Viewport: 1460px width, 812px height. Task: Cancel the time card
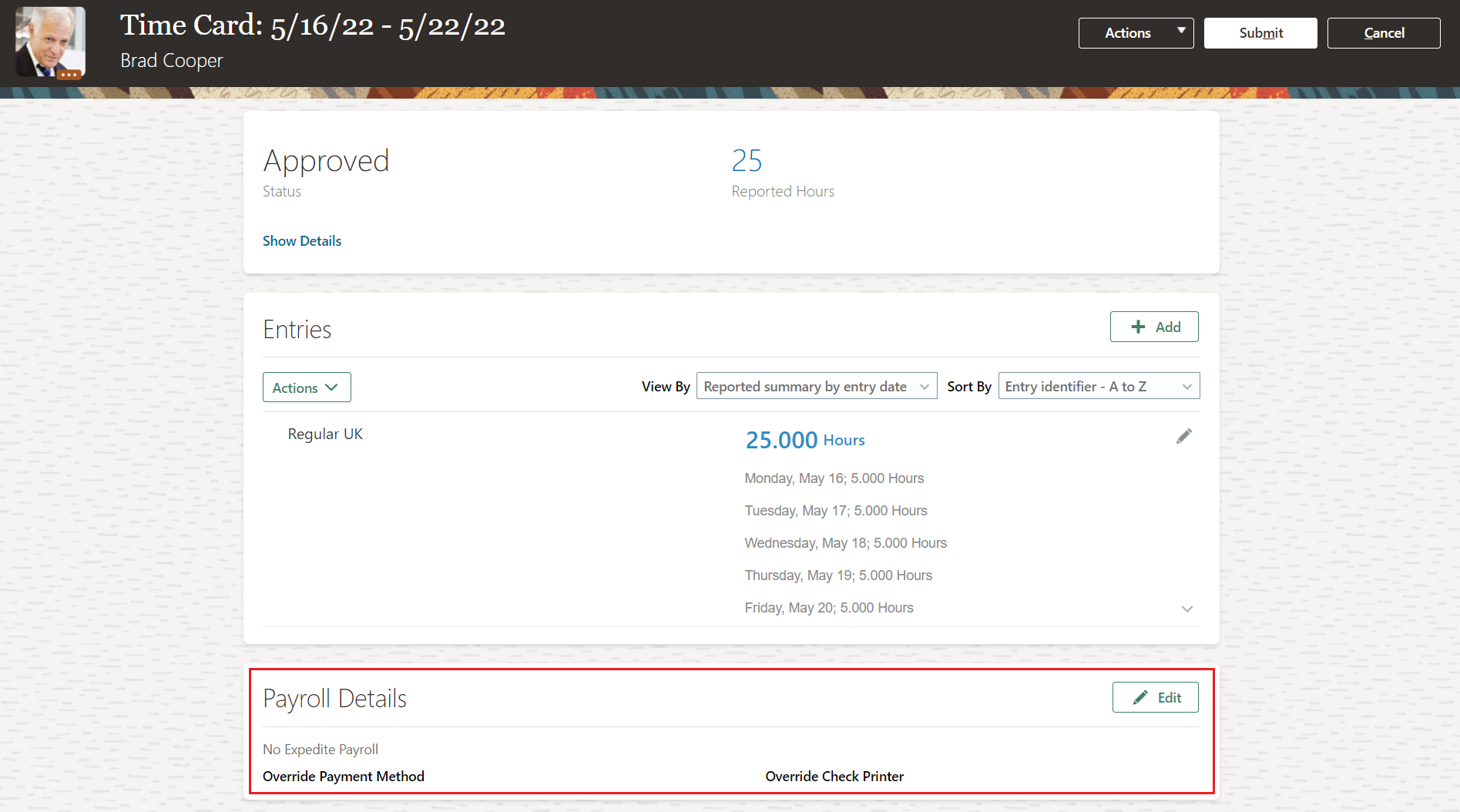tap(1383, 32)
